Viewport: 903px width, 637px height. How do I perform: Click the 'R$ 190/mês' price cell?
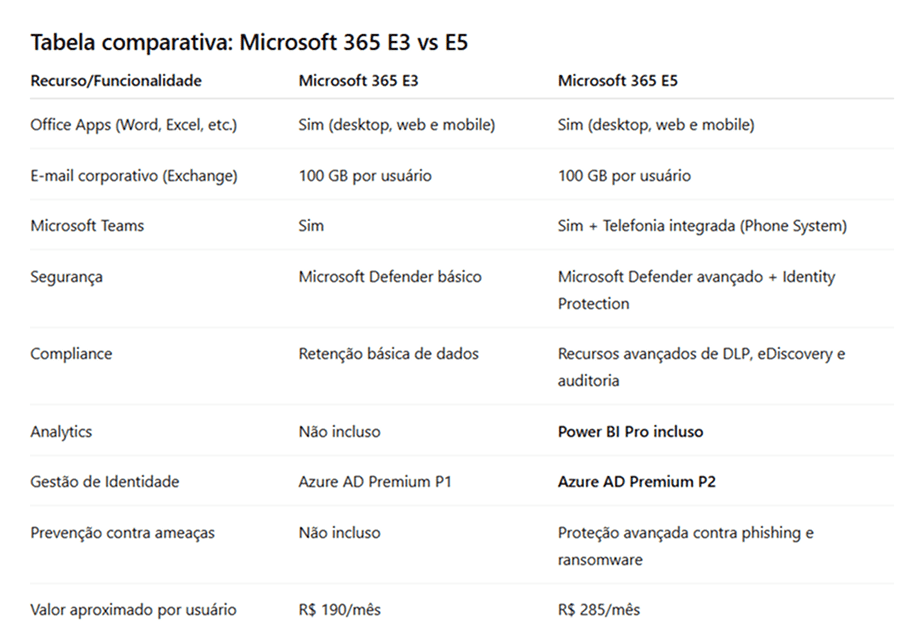pos(339,609)
